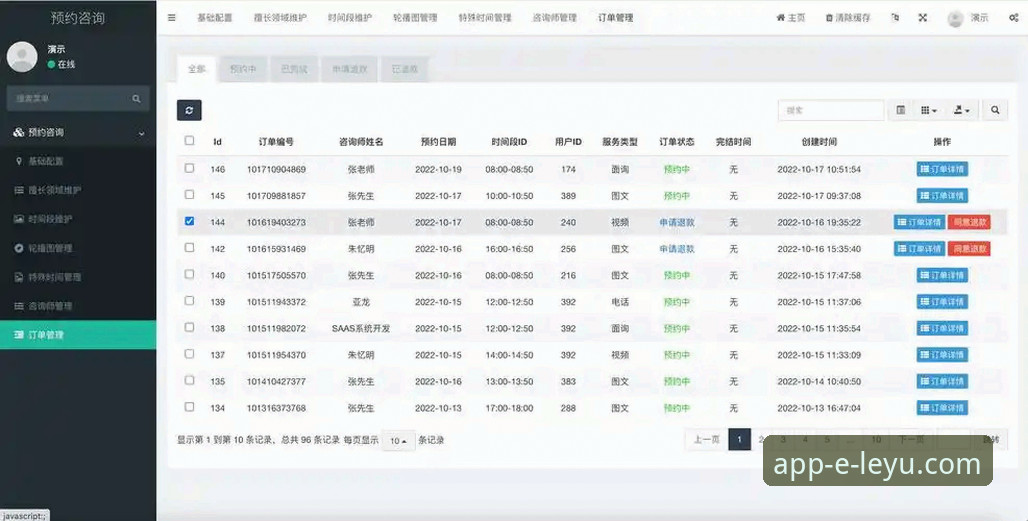Collapse the 预约咨询 sidebar group

click(x=78, y=132)
